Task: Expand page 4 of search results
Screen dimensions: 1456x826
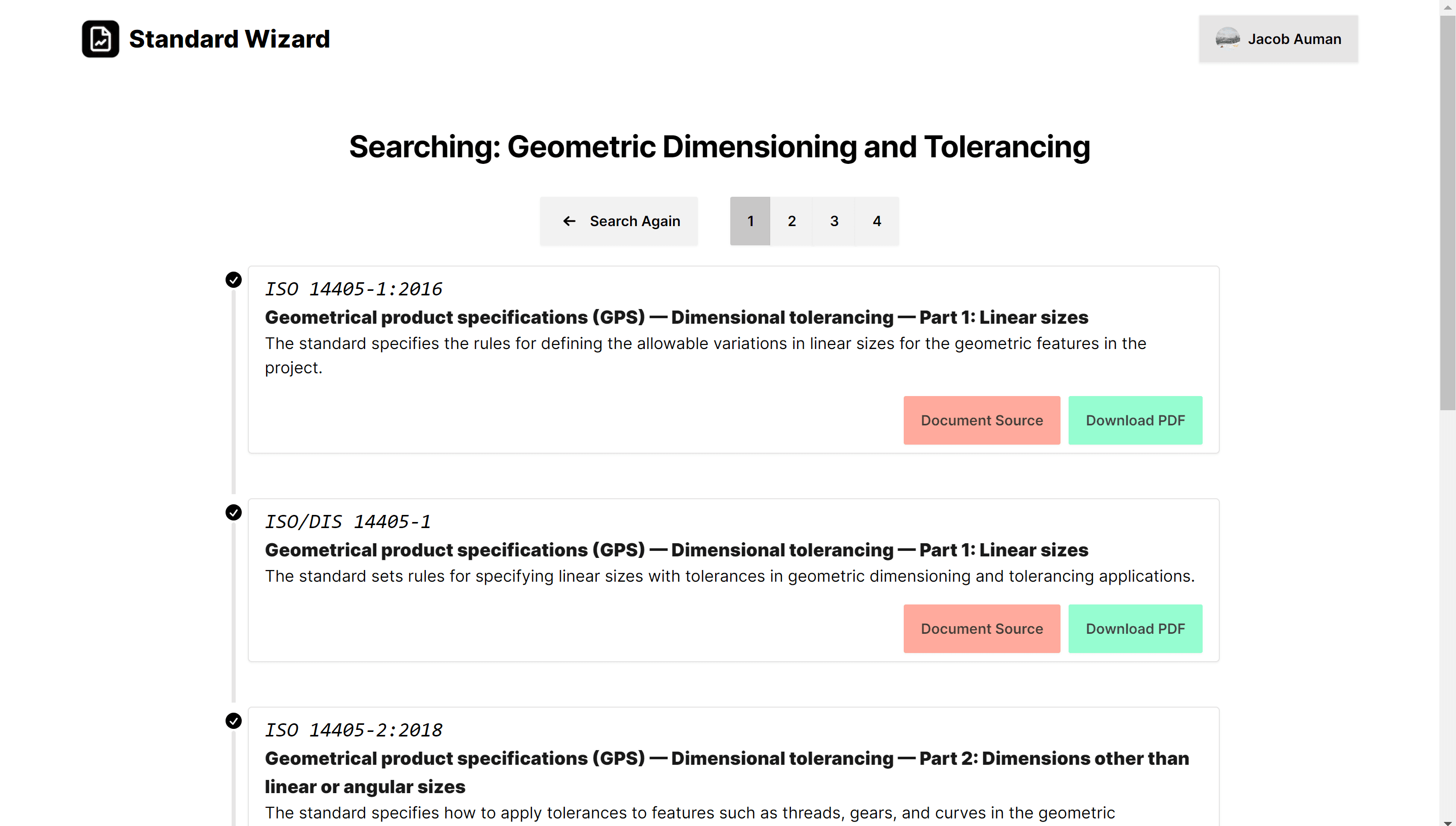Action: coord(877,220)
